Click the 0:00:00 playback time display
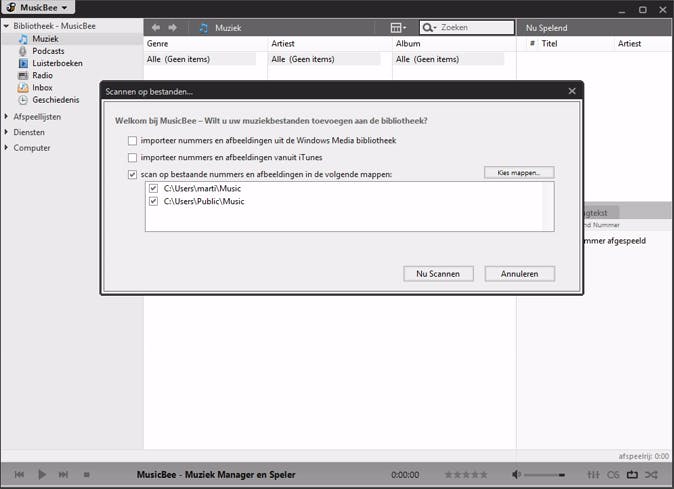This screenshot has width=674, height=489. coord(405,475)
